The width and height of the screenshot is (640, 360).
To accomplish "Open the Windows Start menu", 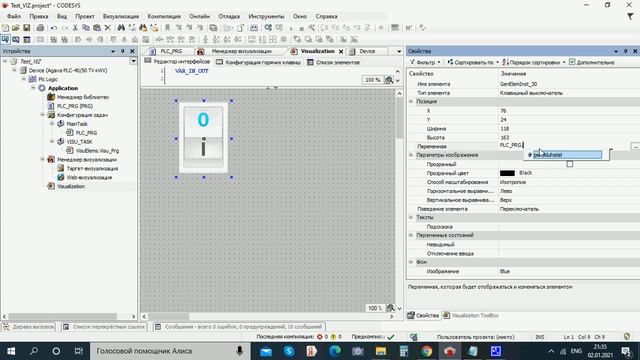I will click(x=11, y=351).
